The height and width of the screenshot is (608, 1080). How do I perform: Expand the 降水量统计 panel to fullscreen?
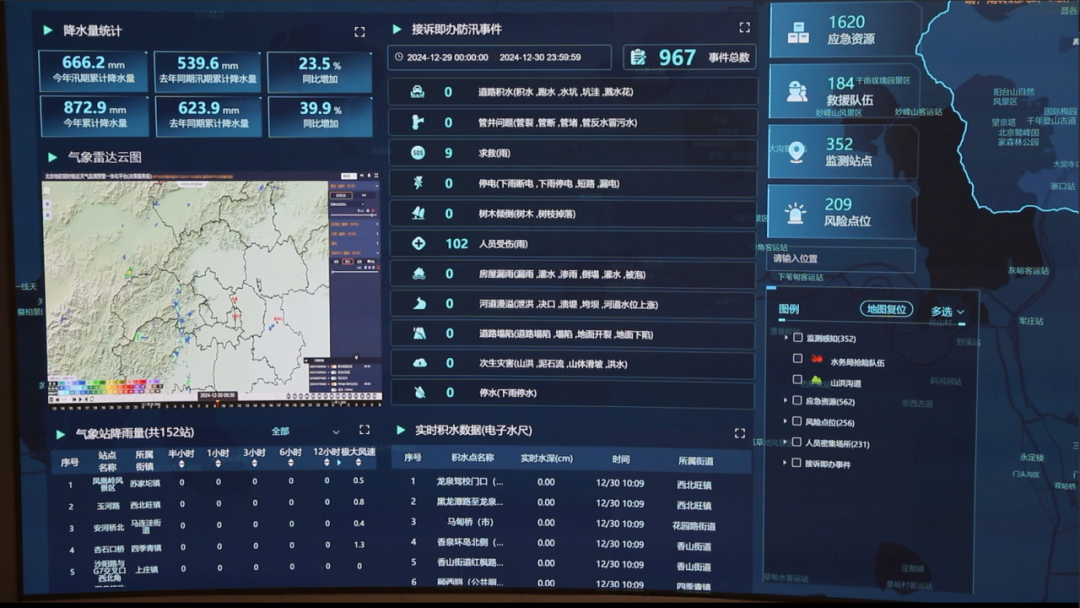click(x=360, y=32)
